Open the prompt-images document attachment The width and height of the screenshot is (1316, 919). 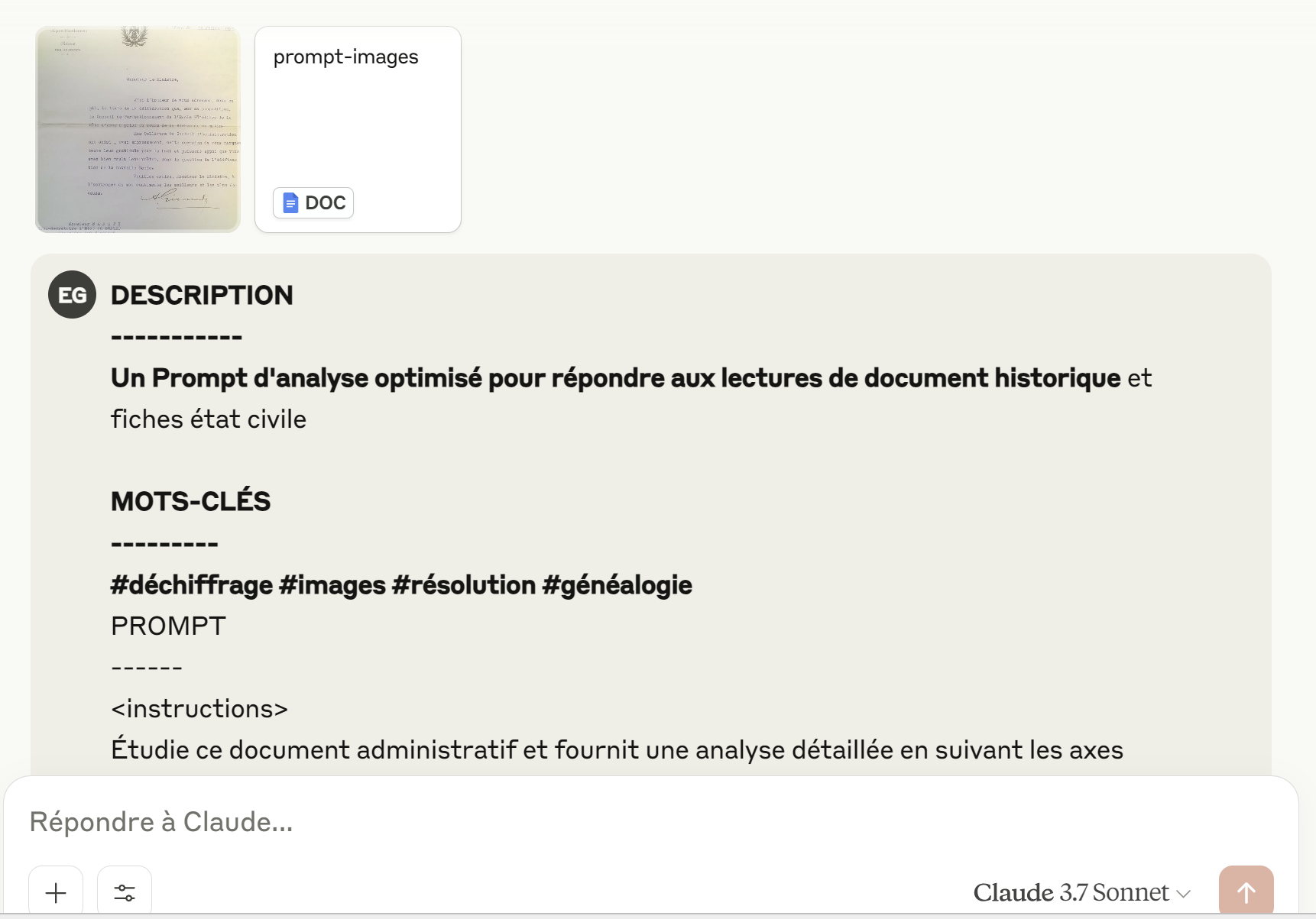point(358,129)
